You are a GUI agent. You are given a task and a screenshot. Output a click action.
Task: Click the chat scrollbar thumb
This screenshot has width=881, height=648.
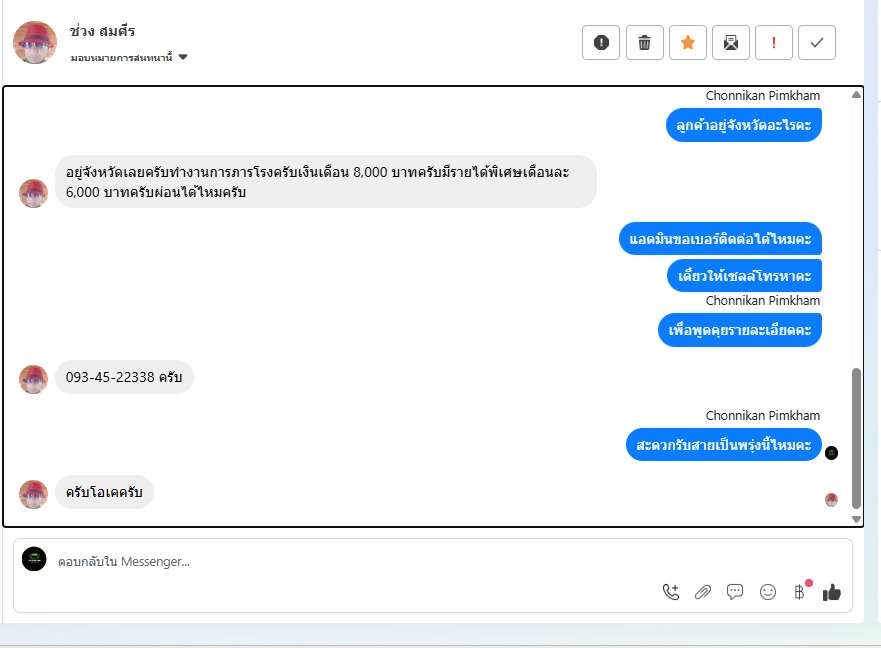[x=856, y=438]
